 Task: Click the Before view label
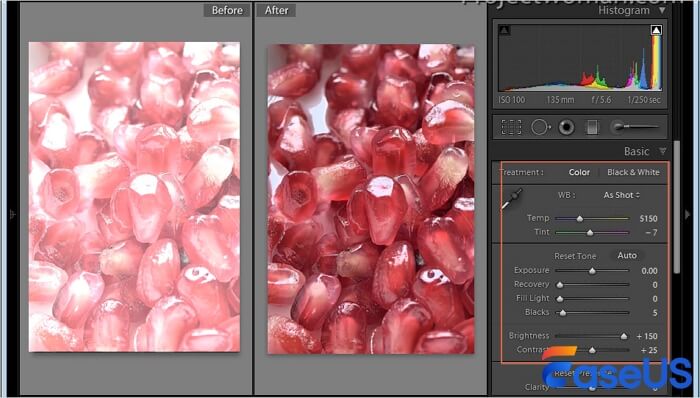pos(227,10)
